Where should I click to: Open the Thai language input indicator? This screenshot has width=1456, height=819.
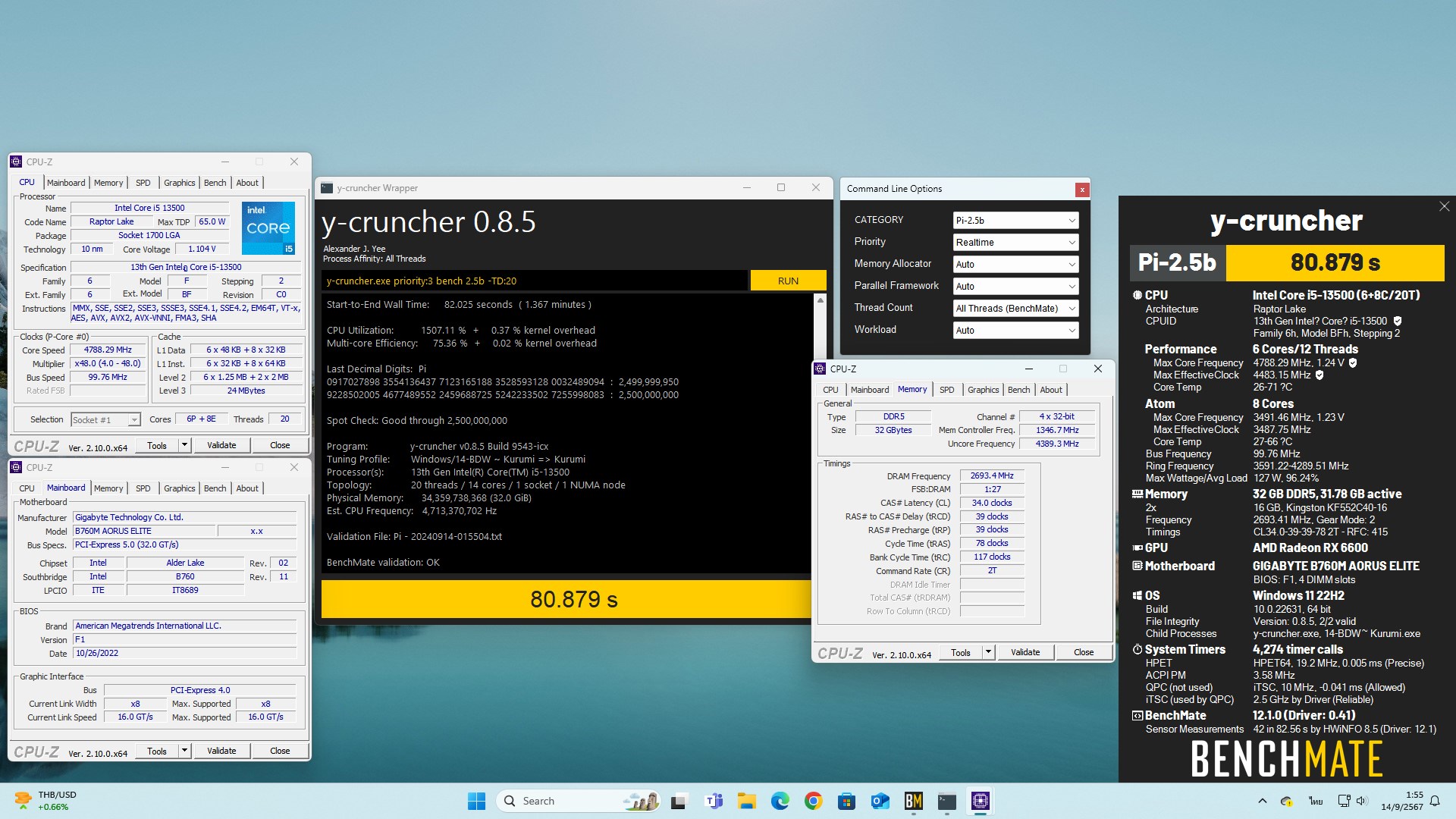click(1316, 801)
